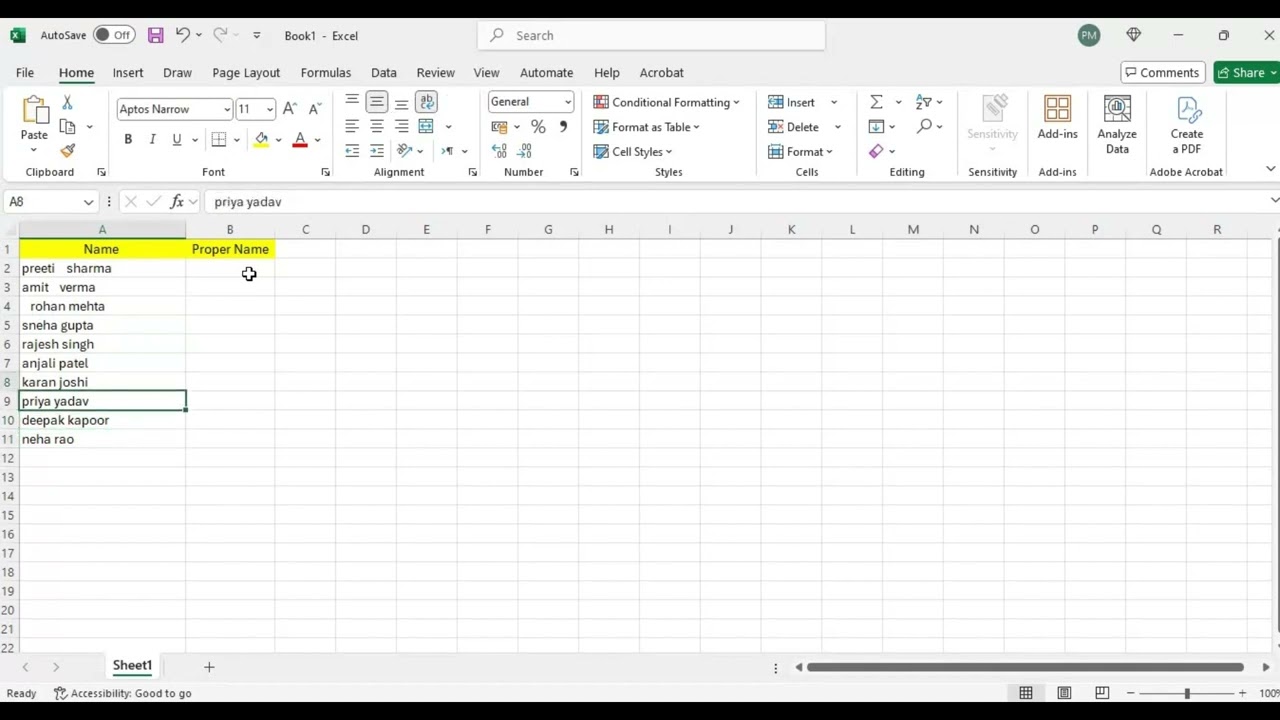Click the Decrease Font Size icon

pos(314,109)
